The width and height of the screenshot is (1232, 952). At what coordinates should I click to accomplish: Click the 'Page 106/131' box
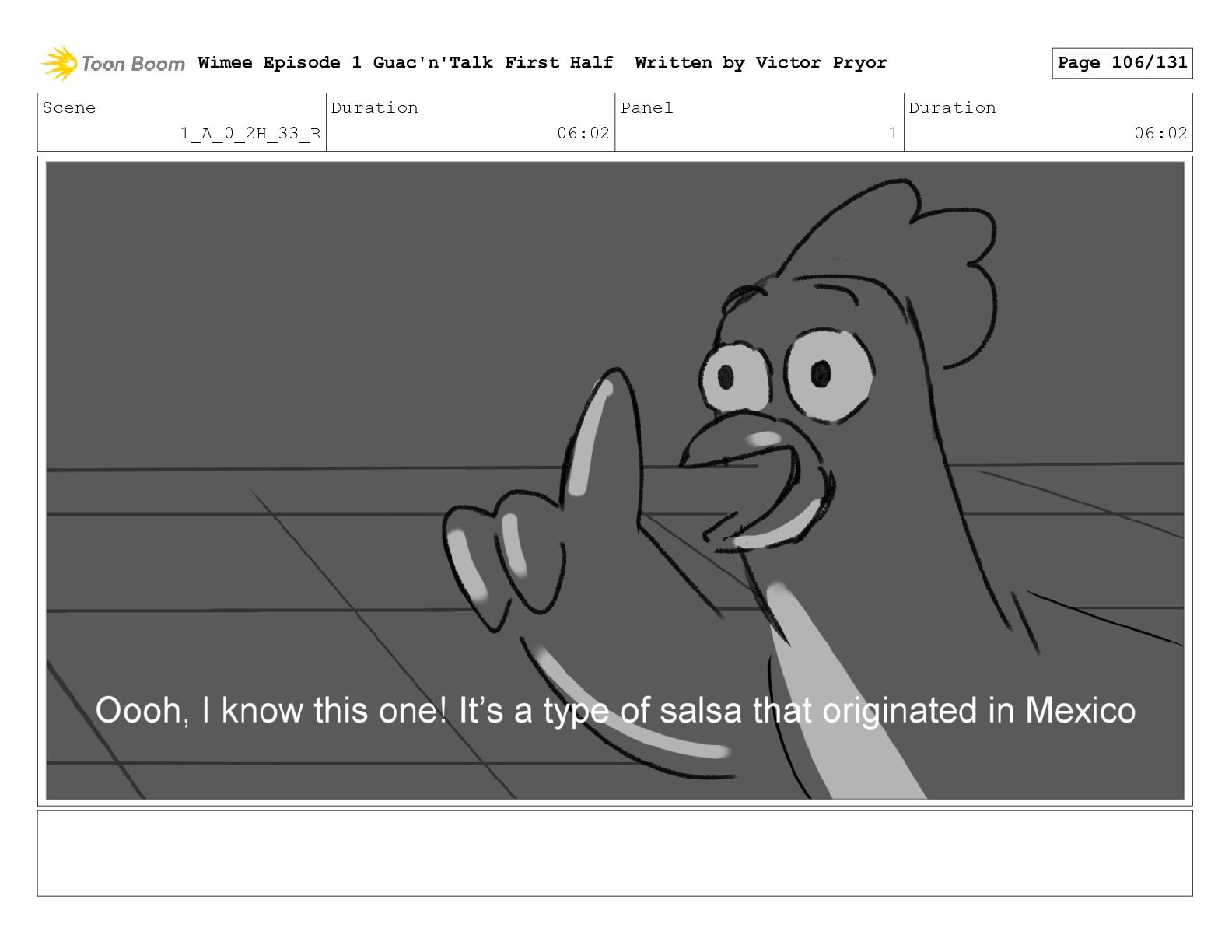click(x=1122, y=63)
